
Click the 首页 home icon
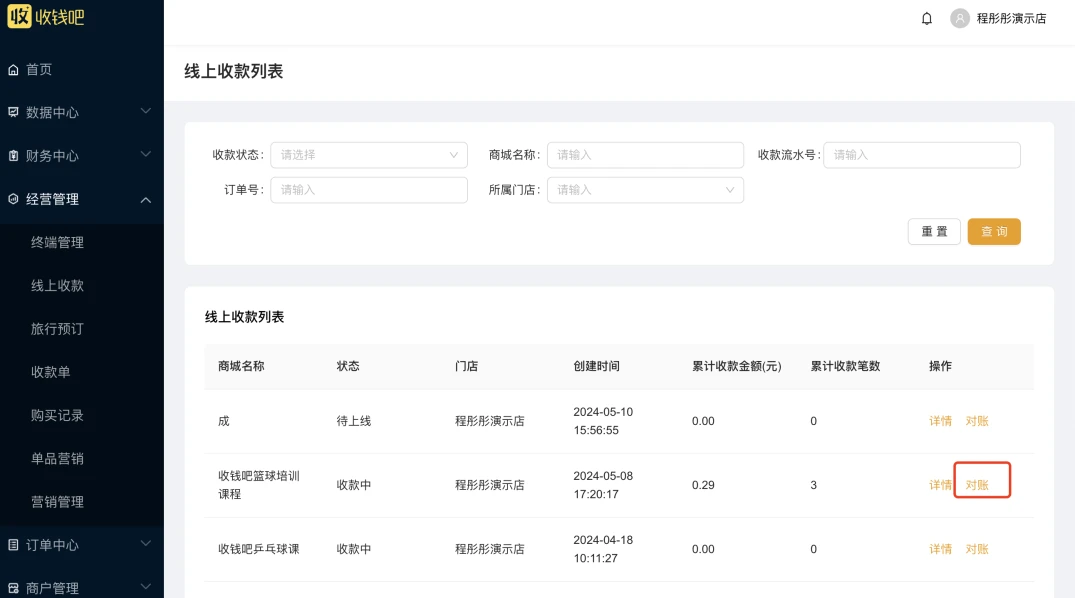(x=13, y=70)
